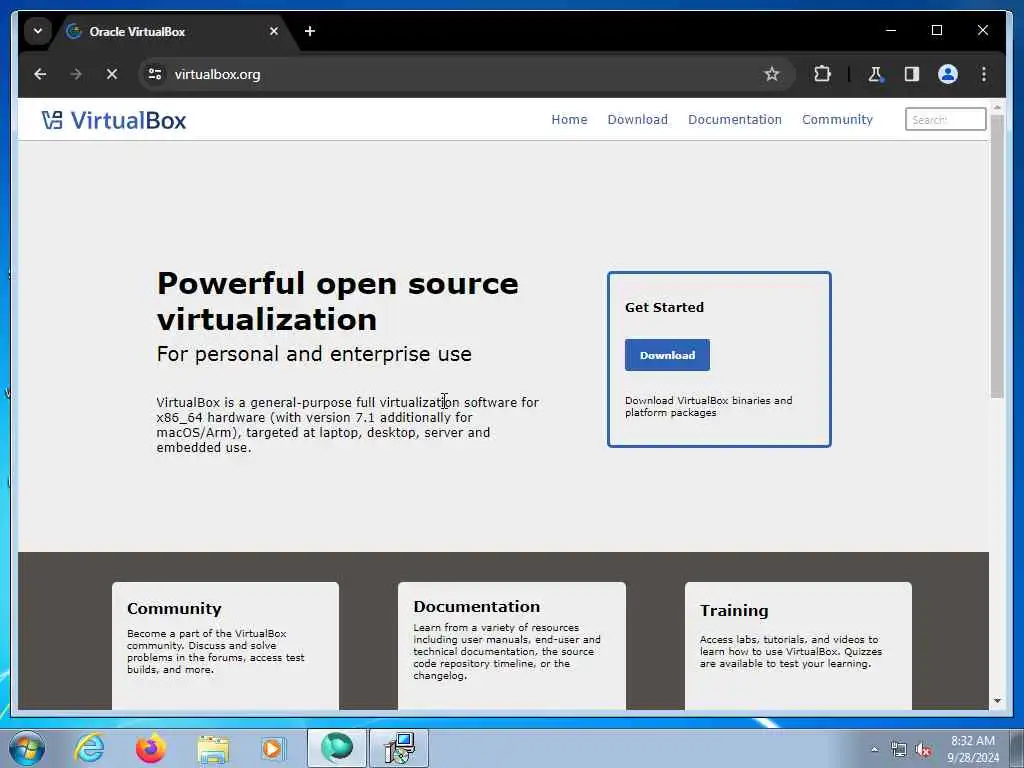
Task: Toggle the side panel icon
Action: tap(912, 74)
